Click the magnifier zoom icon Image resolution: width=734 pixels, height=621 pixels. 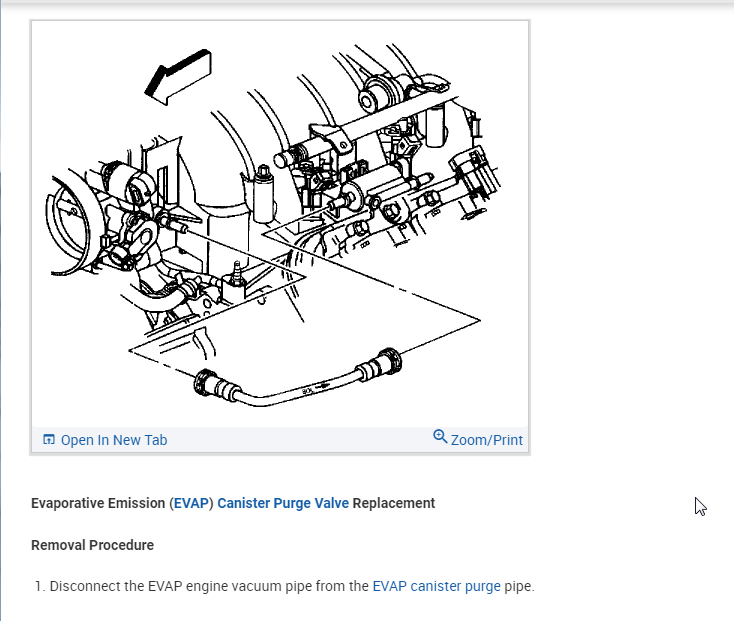(x=440, y=437)
